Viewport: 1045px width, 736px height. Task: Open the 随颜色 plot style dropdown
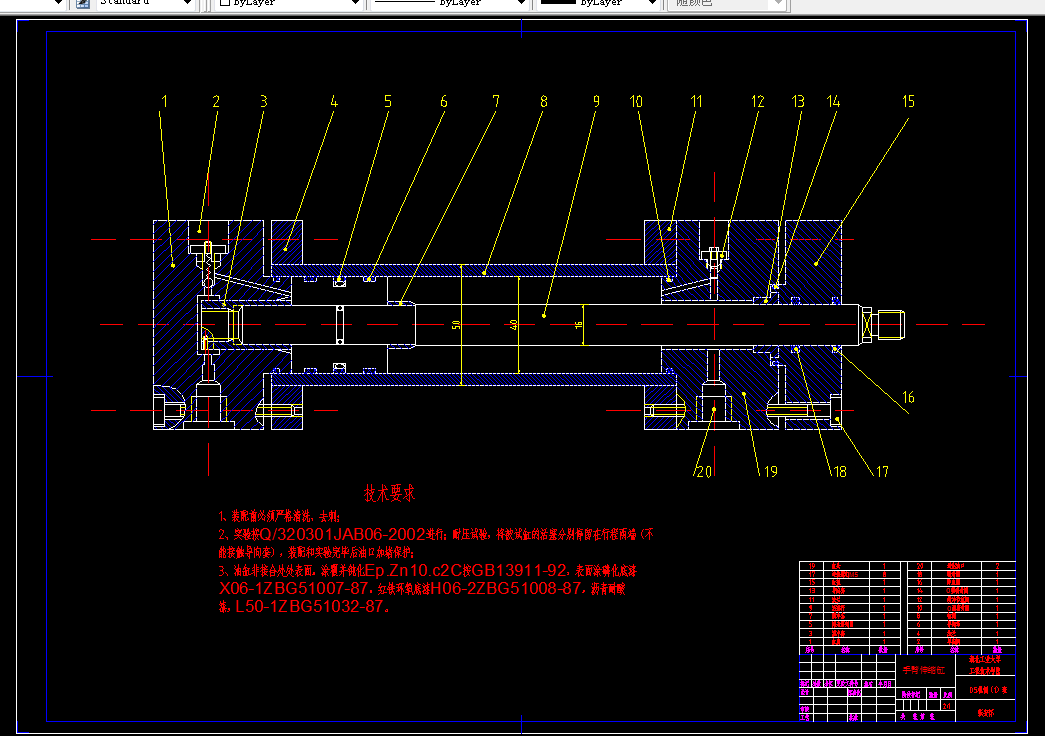point(725,3)
